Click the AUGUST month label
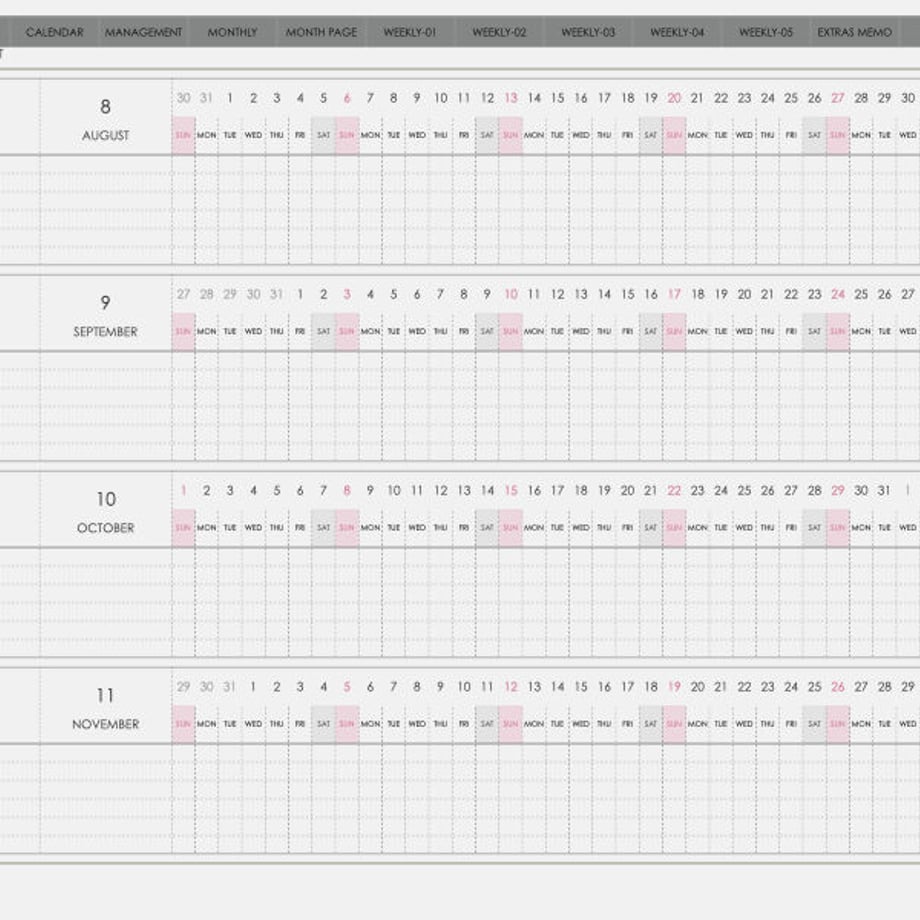920x920 pixels. coord(106,136)
